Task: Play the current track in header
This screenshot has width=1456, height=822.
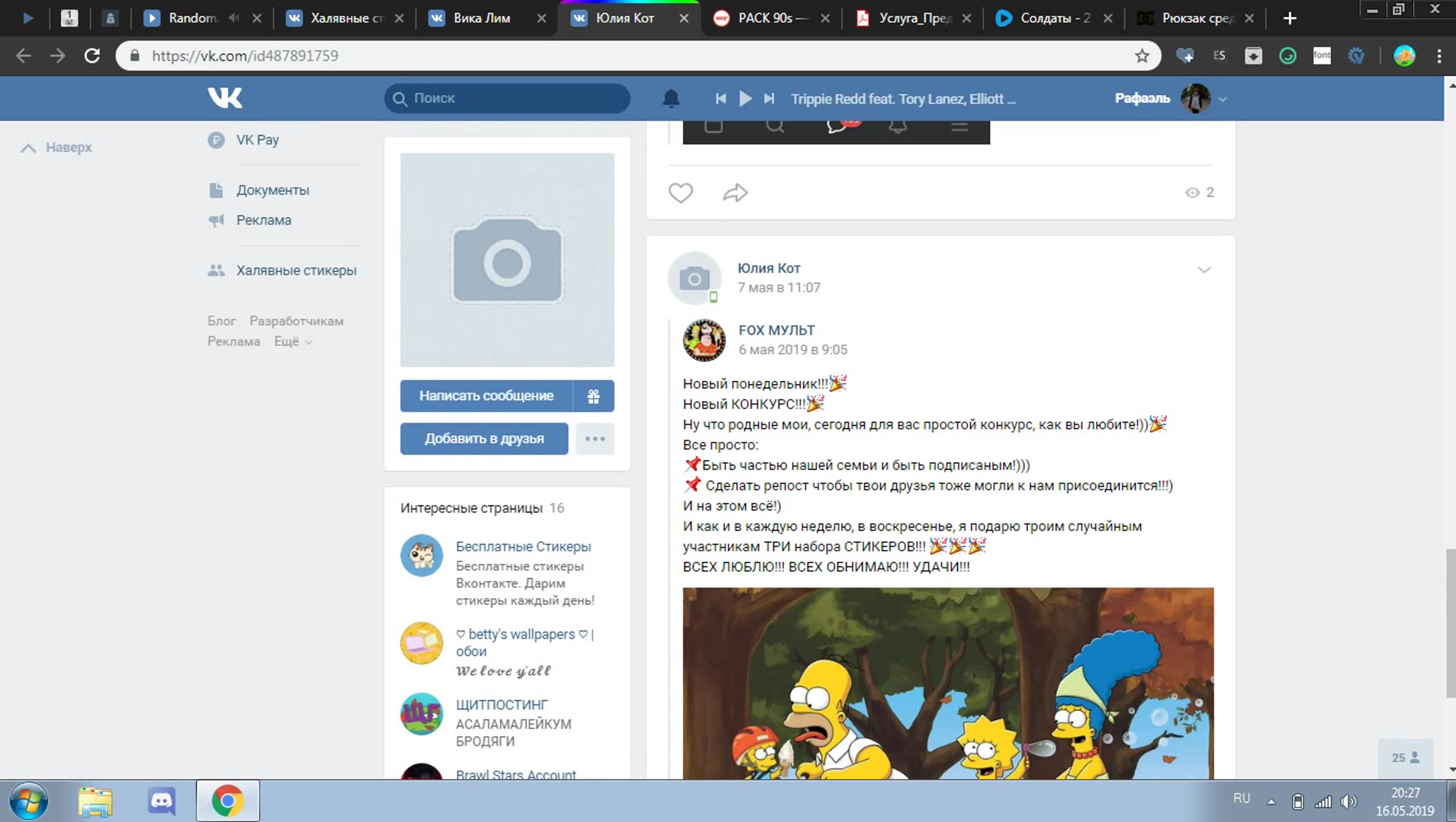Action: [745, 99]
